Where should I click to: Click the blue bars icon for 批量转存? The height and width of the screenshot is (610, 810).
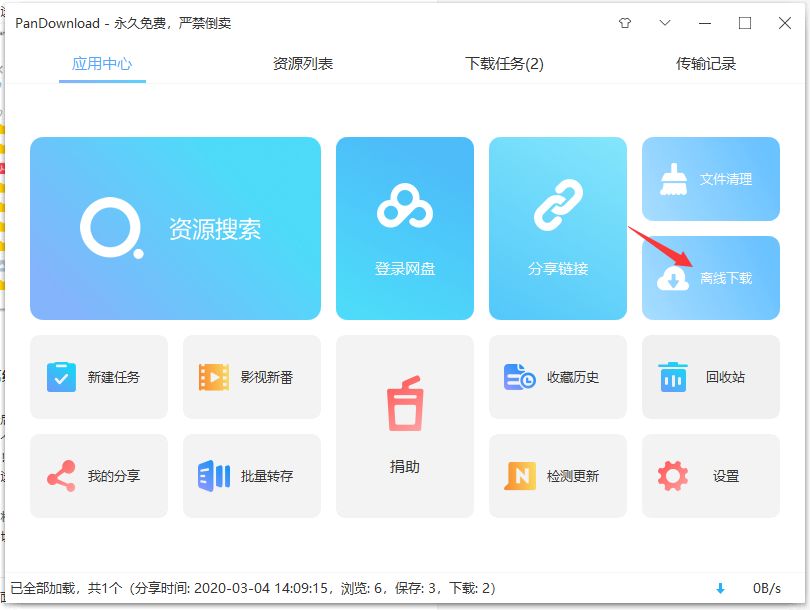[x=214, y=476]
